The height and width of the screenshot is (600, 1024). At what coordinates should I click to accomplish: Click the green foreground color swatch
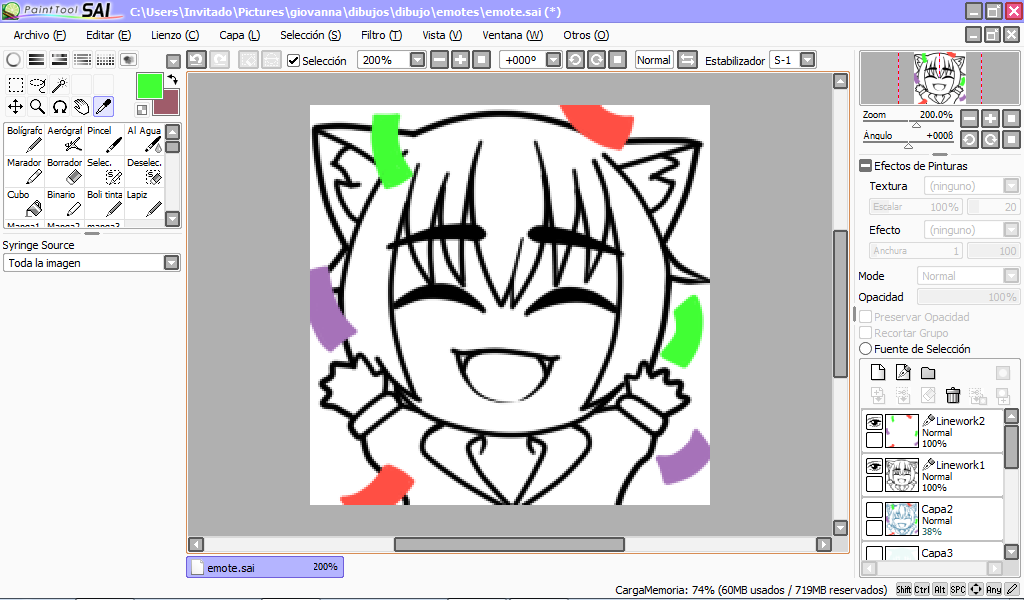pyautogui.click(x=150, y=86)
